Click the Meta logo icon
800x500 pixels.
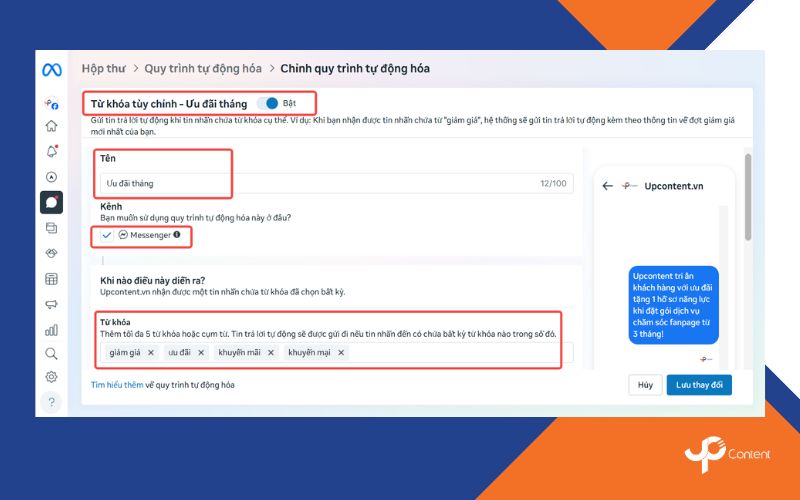click(52, 70)
